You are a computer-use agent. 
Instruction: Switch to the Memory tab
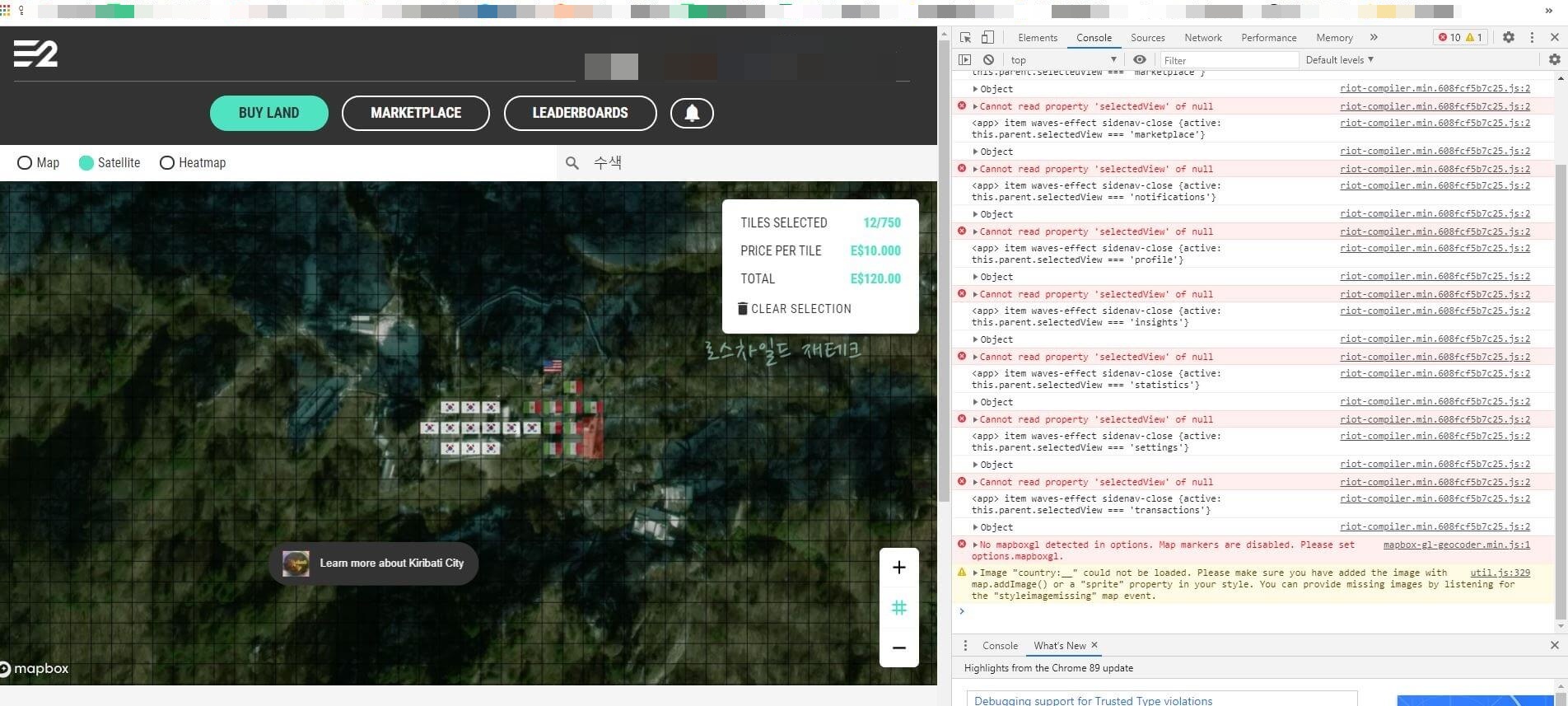1334,37
